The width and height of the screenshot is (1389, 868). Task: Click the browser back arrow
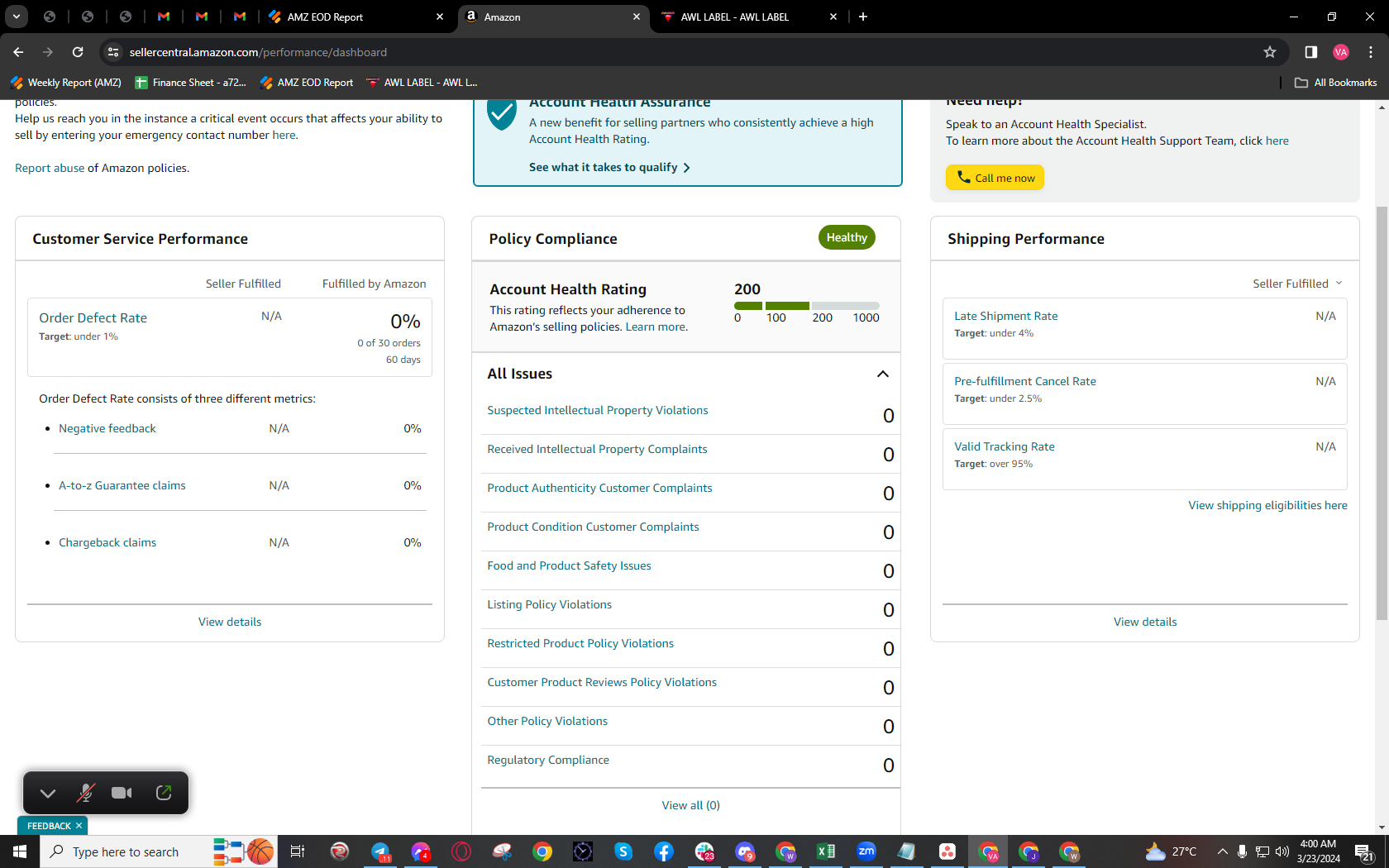point(18,52)
